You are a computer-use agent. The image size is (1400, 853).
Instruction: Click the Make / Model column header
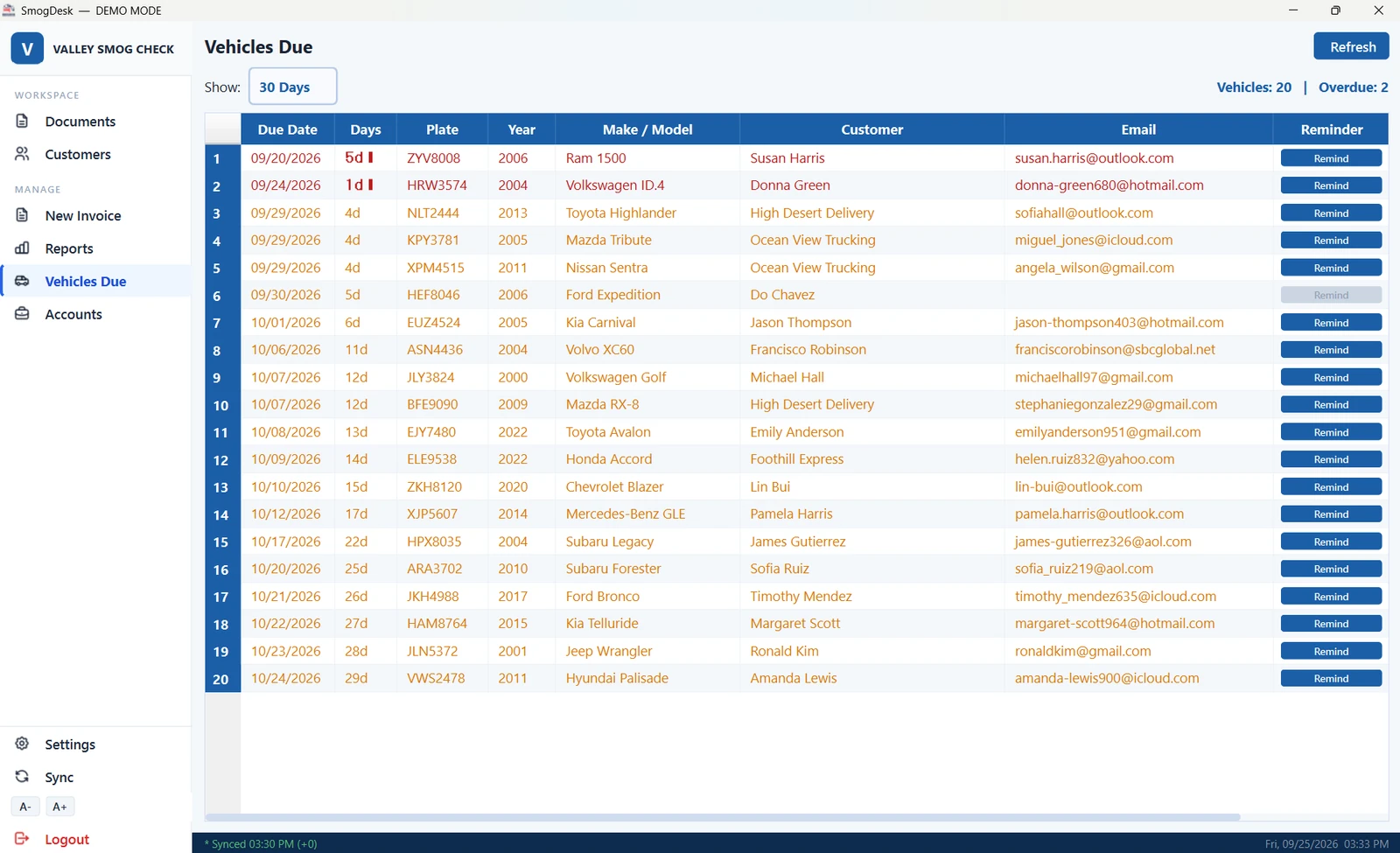point(647,129)
